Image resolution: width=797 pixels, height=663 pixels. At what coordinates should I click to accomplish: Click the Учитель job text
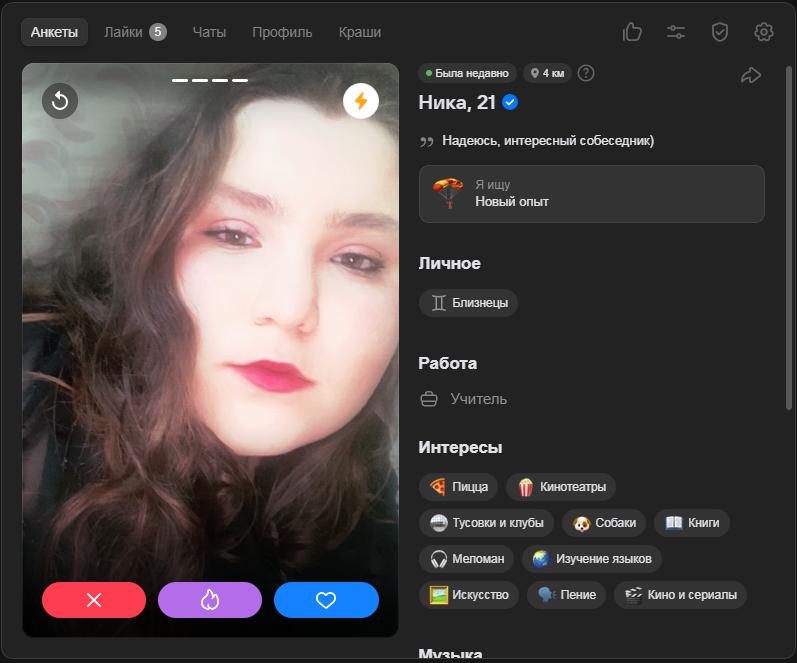(478, 399)
